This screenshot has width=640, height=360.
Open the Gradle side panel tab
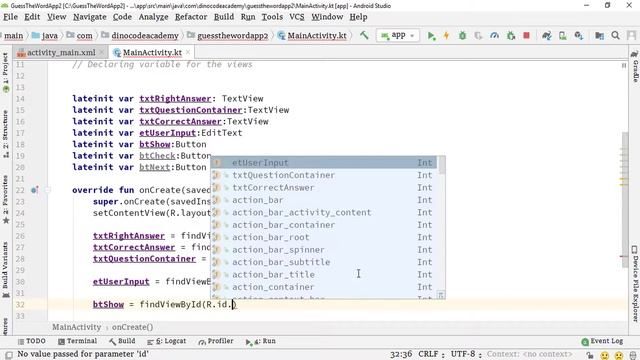635,67
